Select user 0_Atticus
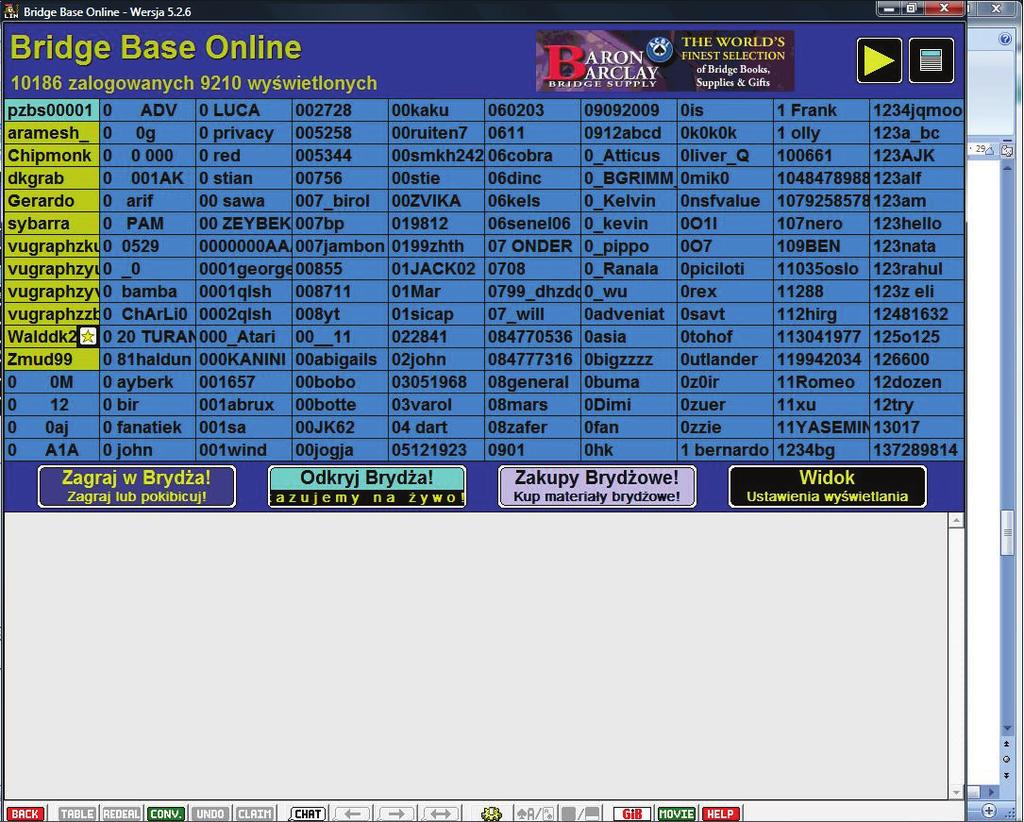Screen dimensions: 1024x822 (x=629, y=155)
